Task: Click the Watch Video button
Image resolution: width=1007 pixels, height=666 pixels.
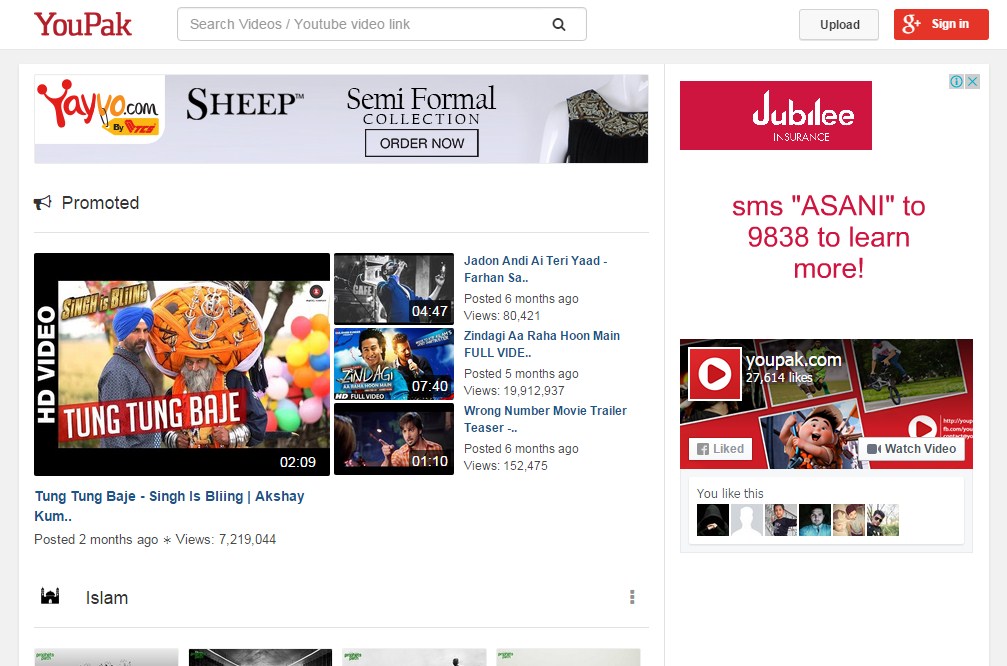Action: click(912, 449)
